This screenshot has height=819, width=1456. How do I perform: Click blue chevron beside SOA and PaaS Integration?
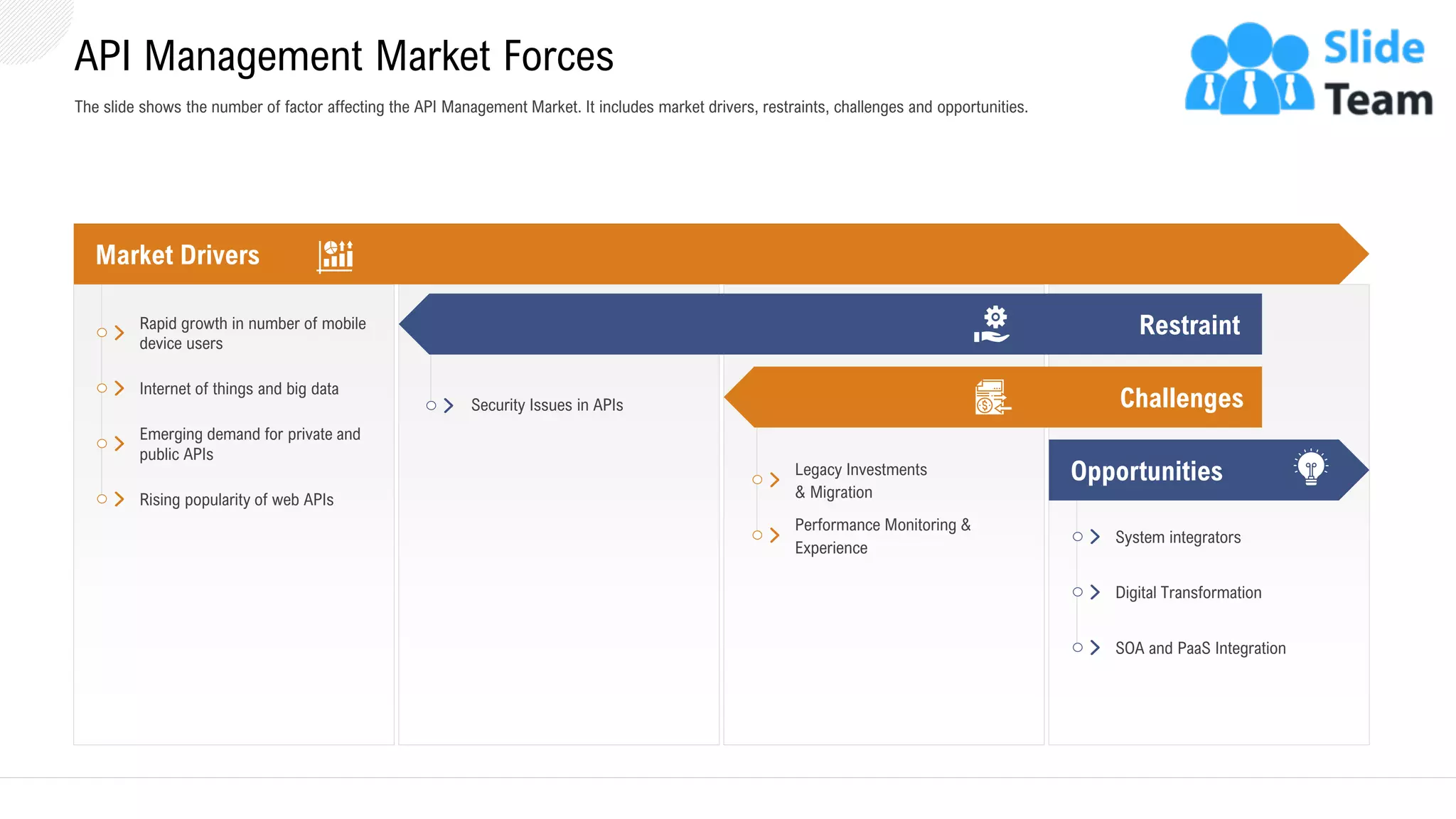[x=1096, y=648]
